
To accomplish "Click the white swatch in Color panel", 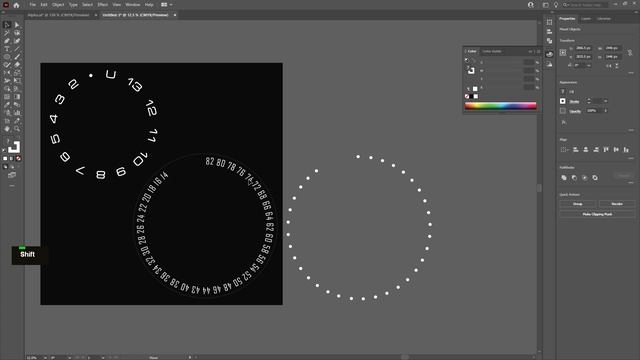I will (x=476, y=96).
